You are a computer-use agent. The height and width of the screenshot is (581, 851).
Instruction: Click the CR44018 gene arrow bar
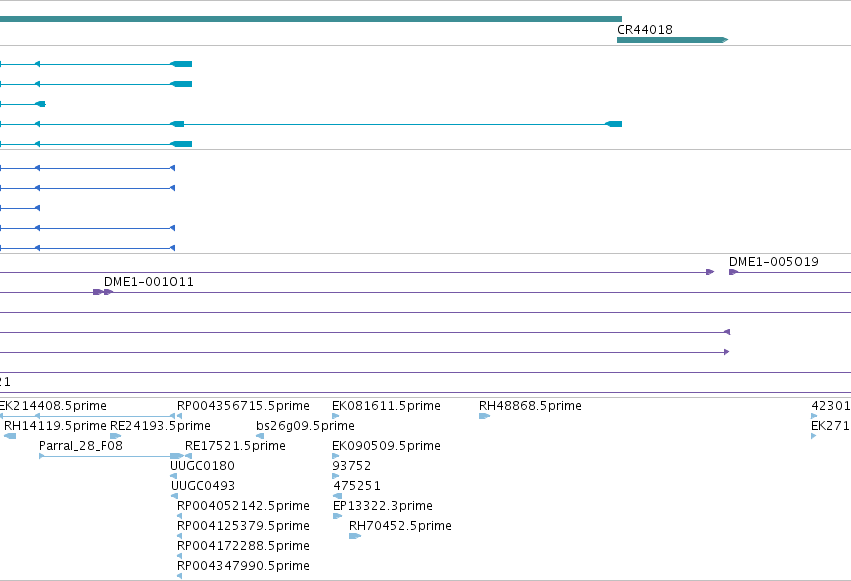coord(672,40)
